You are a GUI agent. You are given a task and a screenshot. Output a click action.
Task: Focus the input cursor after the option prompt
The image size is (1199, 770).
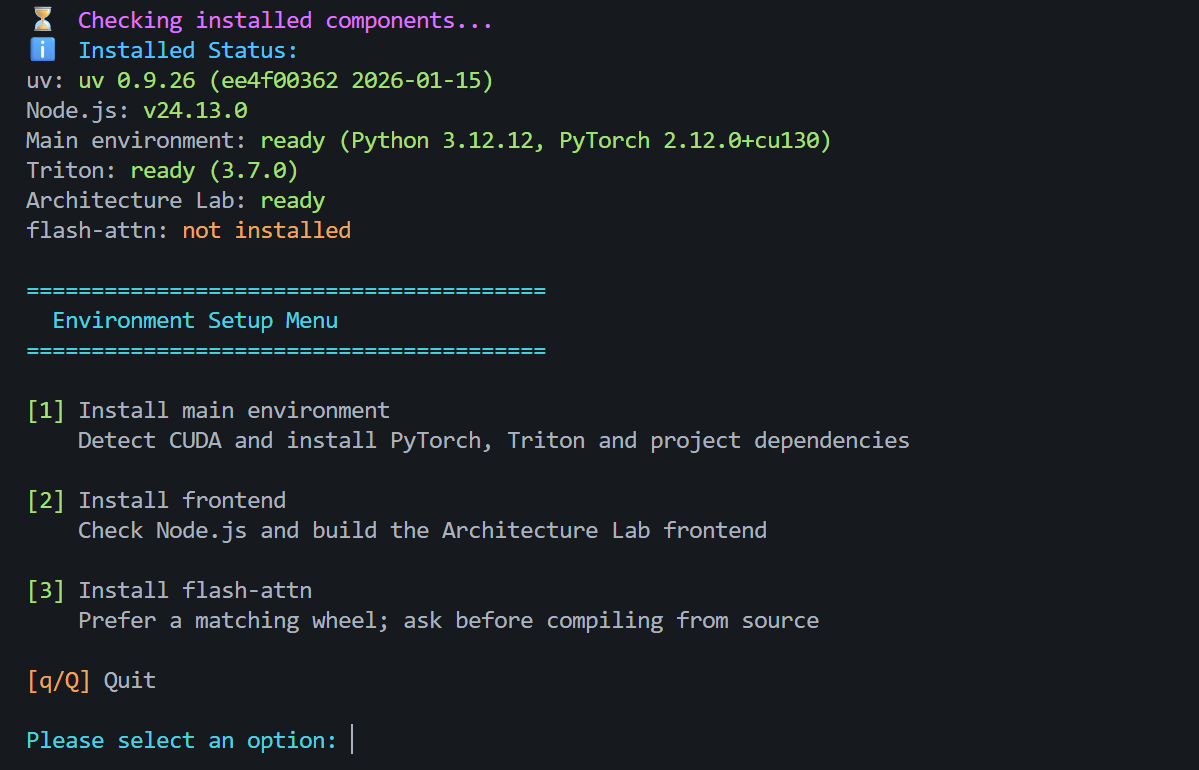(x=352, y=739)
